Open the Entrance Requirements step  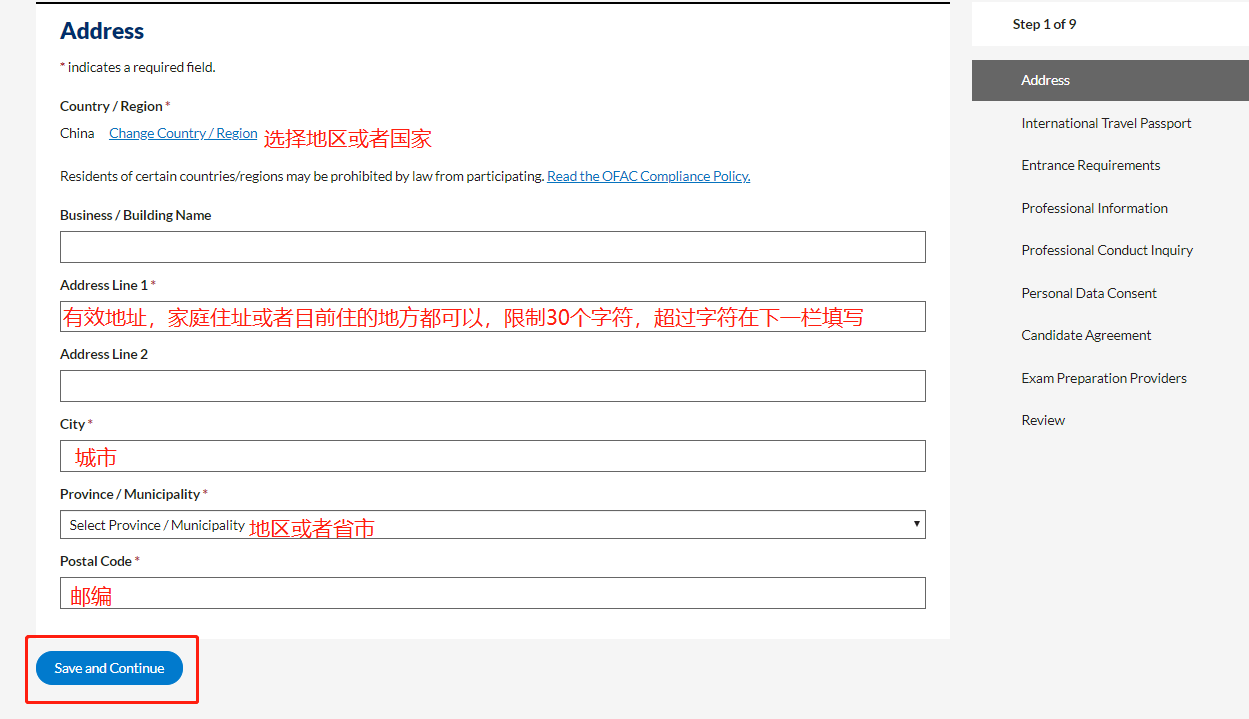(x=1091, y=165)
